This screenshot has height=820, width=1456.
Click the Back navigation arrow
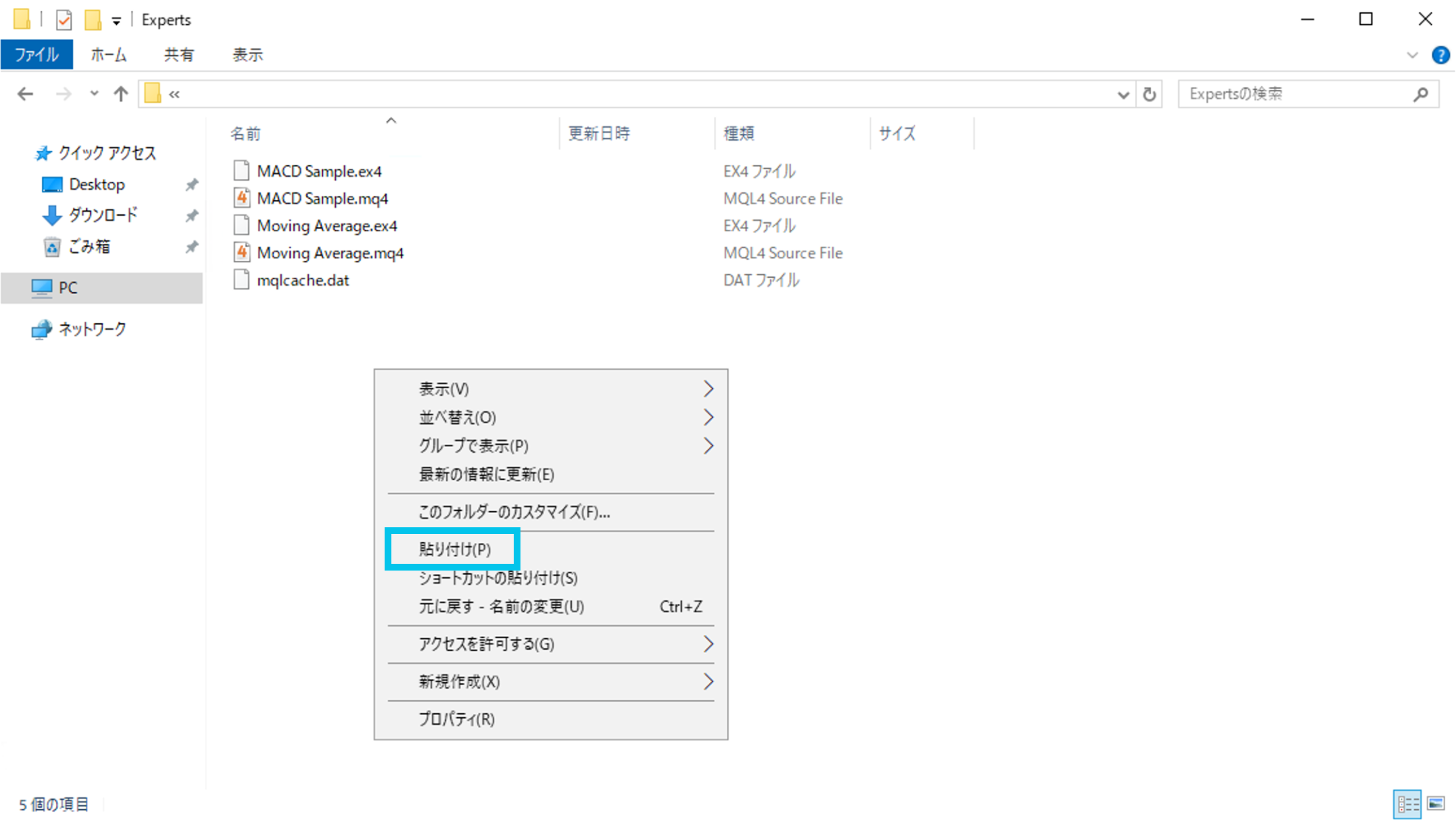[x=25, y=94]
